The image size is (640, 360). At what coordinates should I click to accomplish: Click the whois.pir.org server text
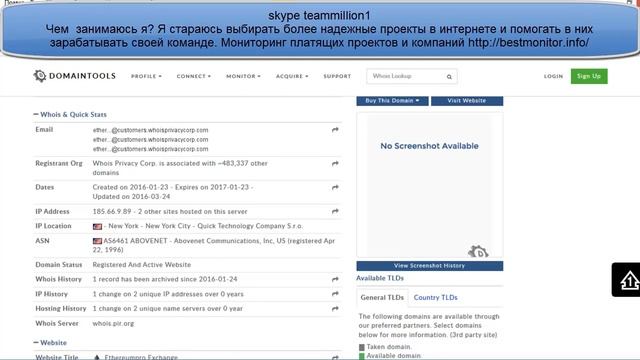click(113, 324)
